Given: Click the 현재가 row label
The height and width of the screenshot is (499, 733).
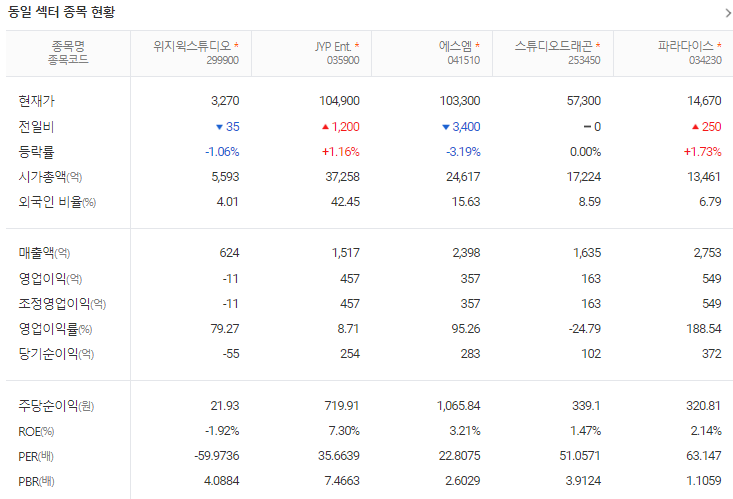Looking at the screenshot, I should (x=36, y=101).
